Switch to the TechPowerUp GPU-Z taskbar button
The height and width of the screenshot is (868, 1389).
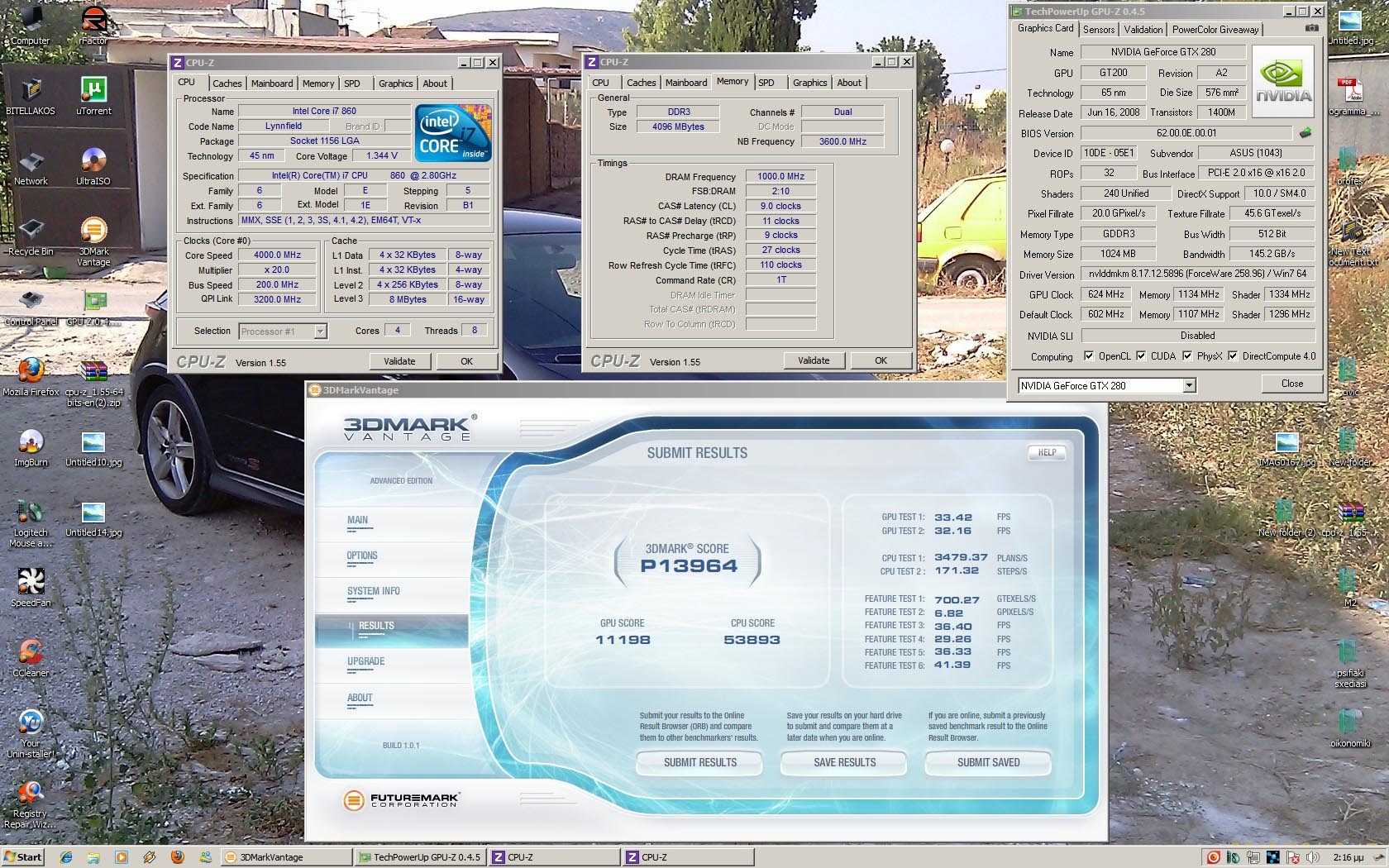point(420,857)
